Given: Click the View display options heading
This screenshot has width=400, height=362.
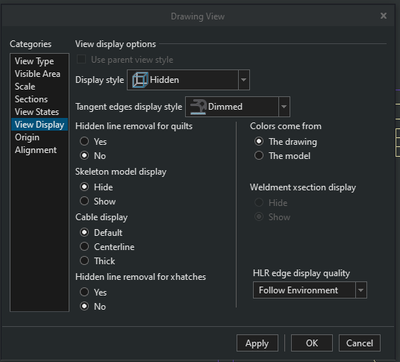Looking at the screenshot, I should pos(115,44).
